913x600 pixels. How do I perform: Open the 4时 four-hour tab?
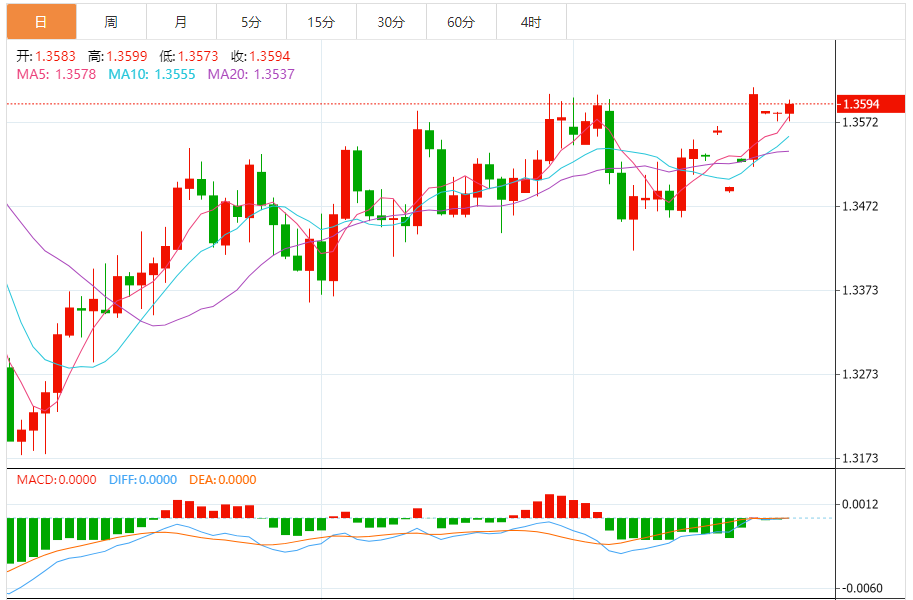531,22
